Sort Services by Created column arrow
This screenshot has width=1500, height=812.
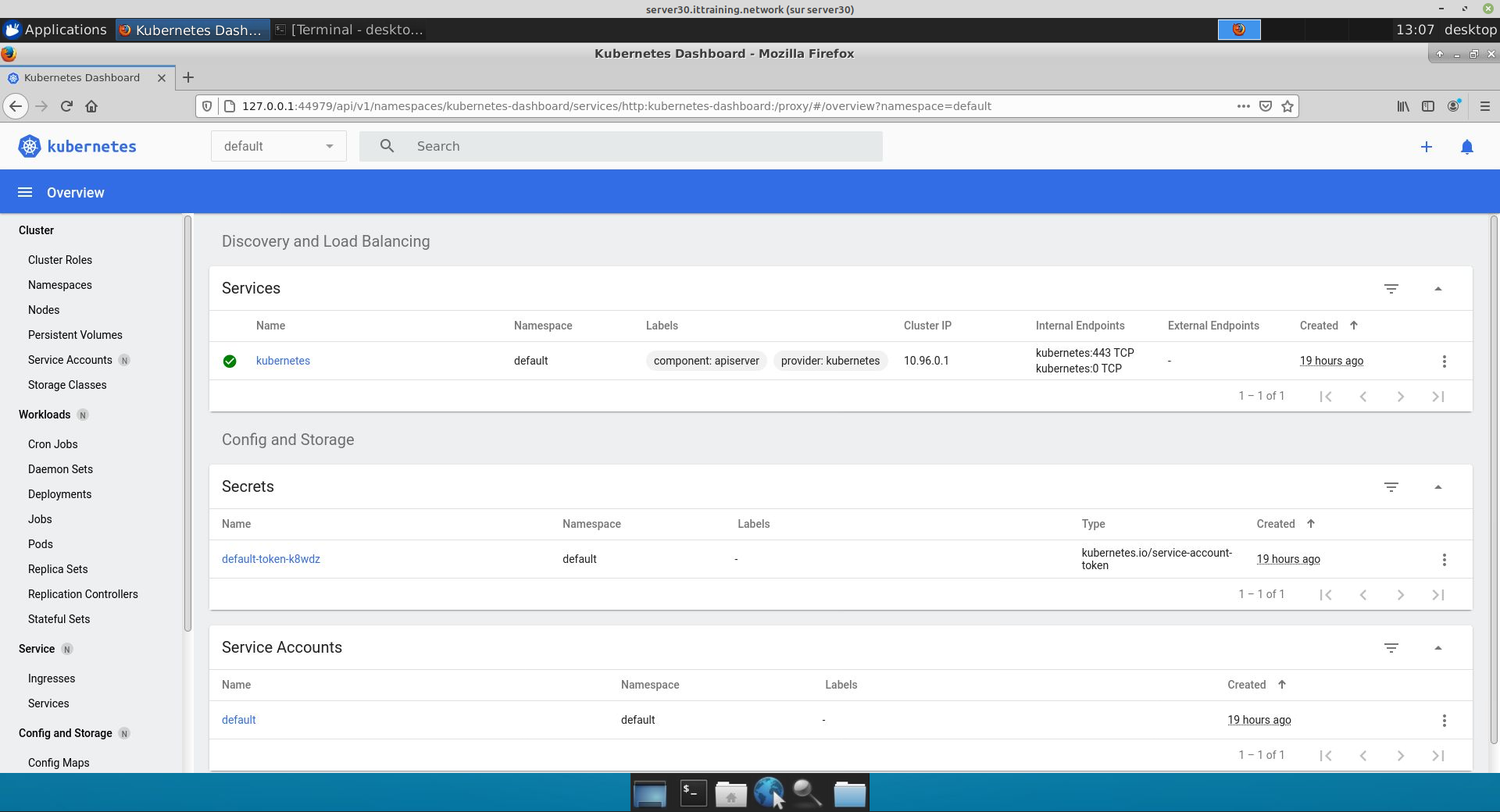click(x=1354, y=326)
